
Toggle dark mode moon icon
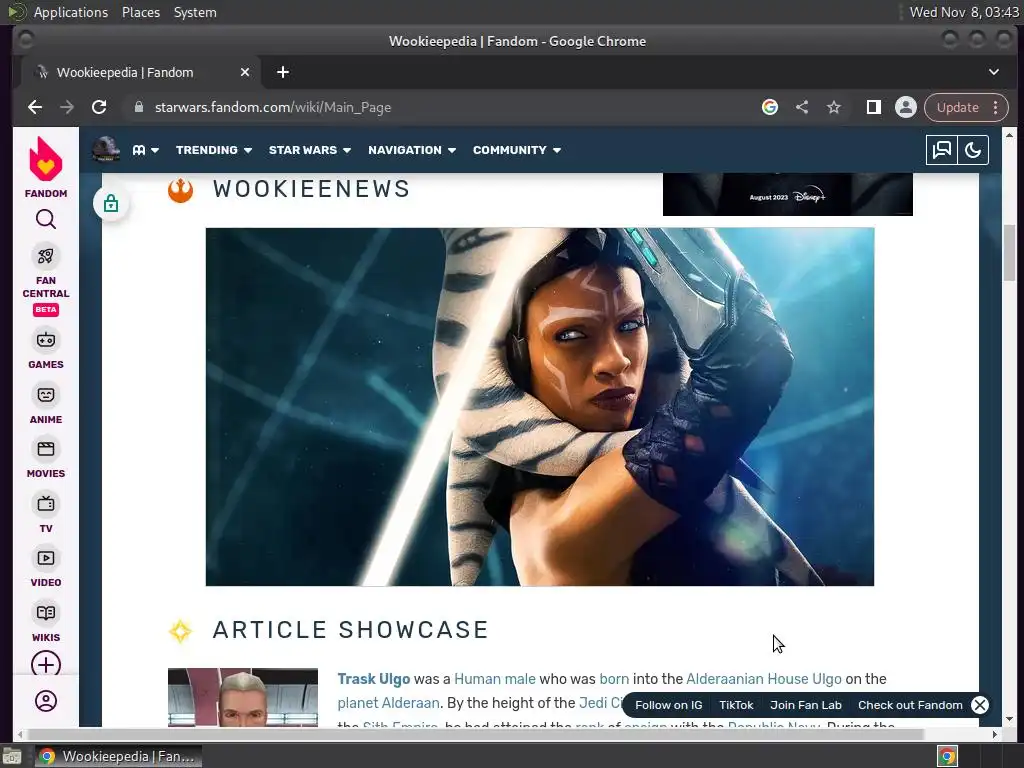(973, 150)
